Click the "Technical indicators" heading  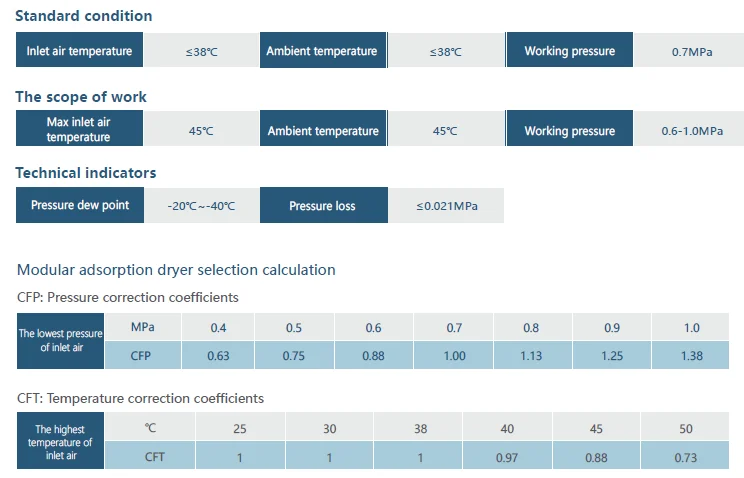point(86,173)
